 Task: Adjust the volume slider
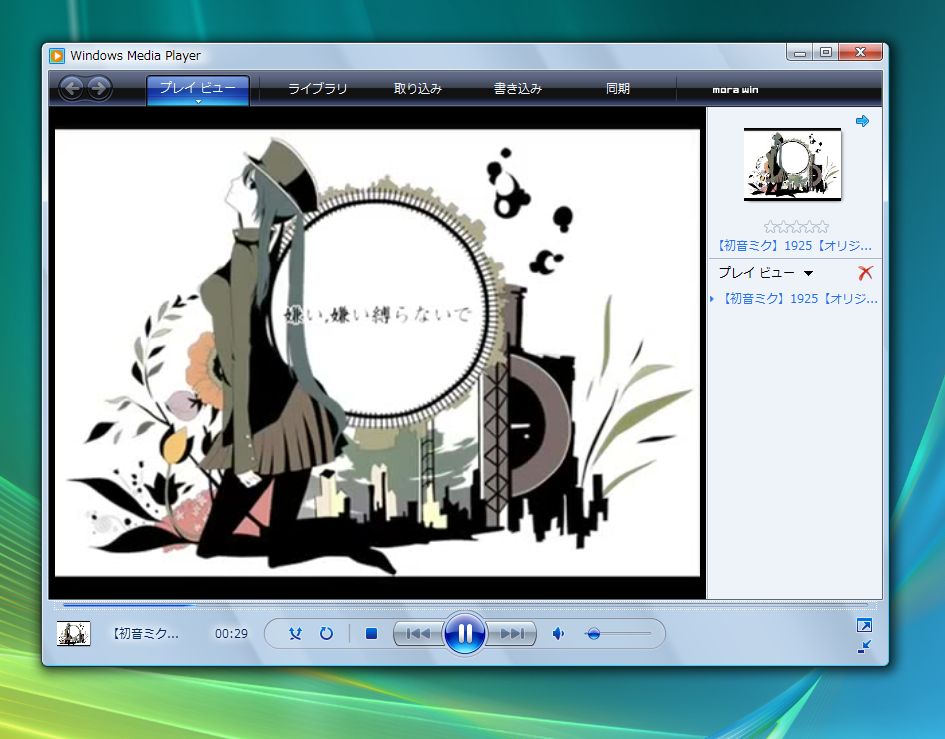click(x=617, y=634)
